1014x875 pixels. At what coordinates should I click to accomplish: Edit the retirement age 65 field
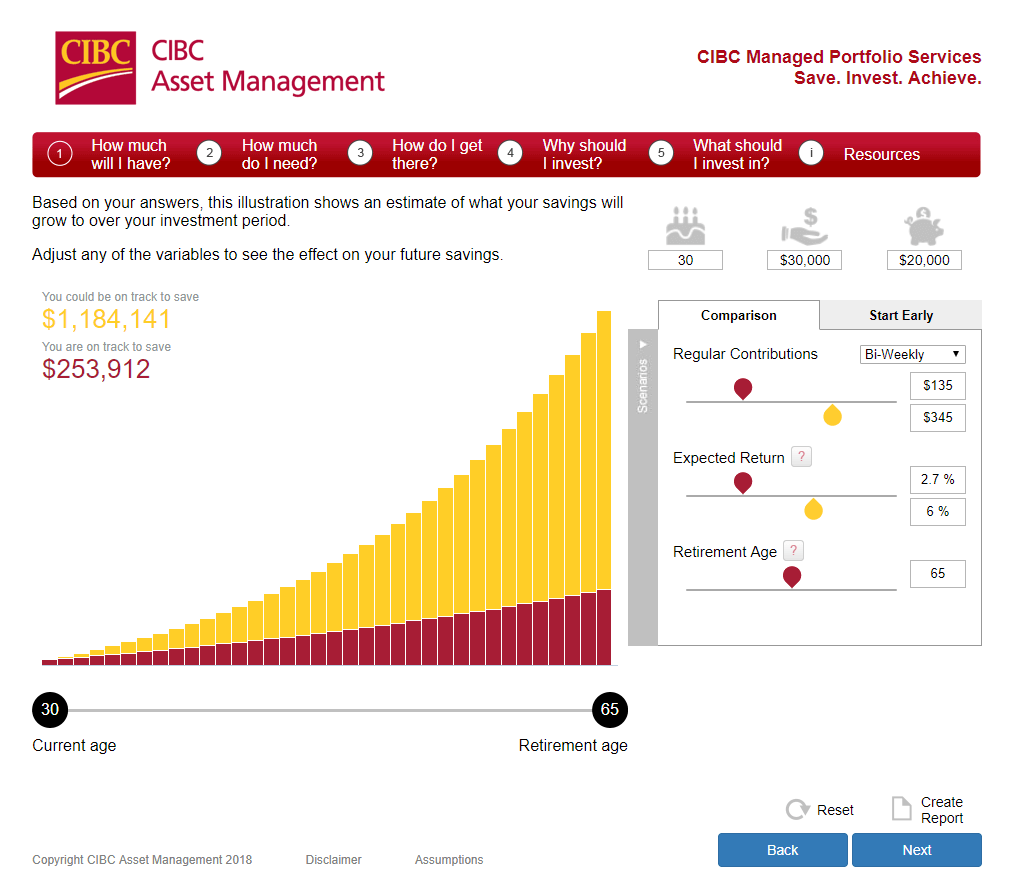[938, 574]
